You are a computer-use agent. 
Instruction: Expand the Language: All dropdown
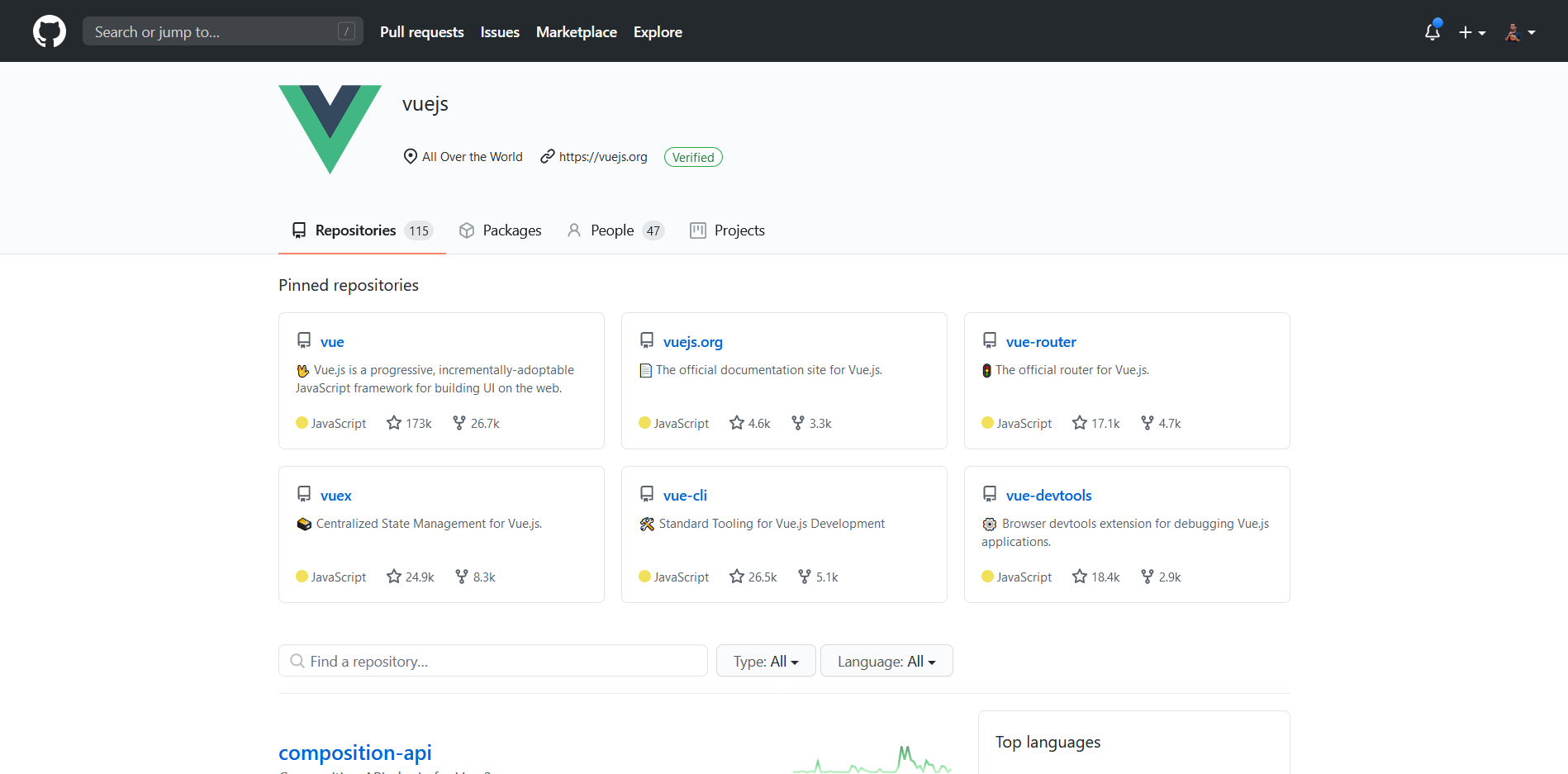pos(886,661)
